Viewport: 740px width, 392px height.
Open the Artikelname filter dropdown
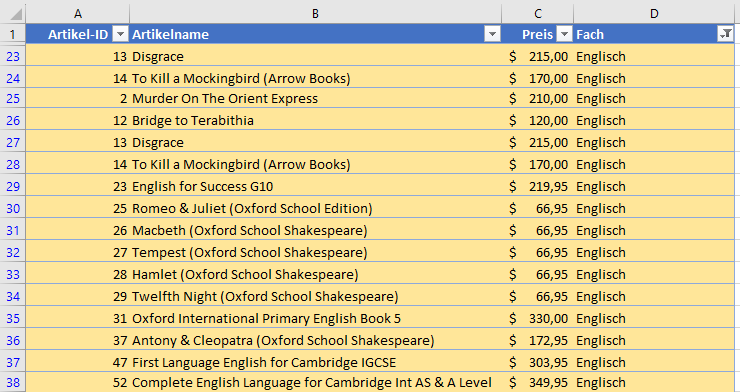pyautogui.click(x=493, y=34)
